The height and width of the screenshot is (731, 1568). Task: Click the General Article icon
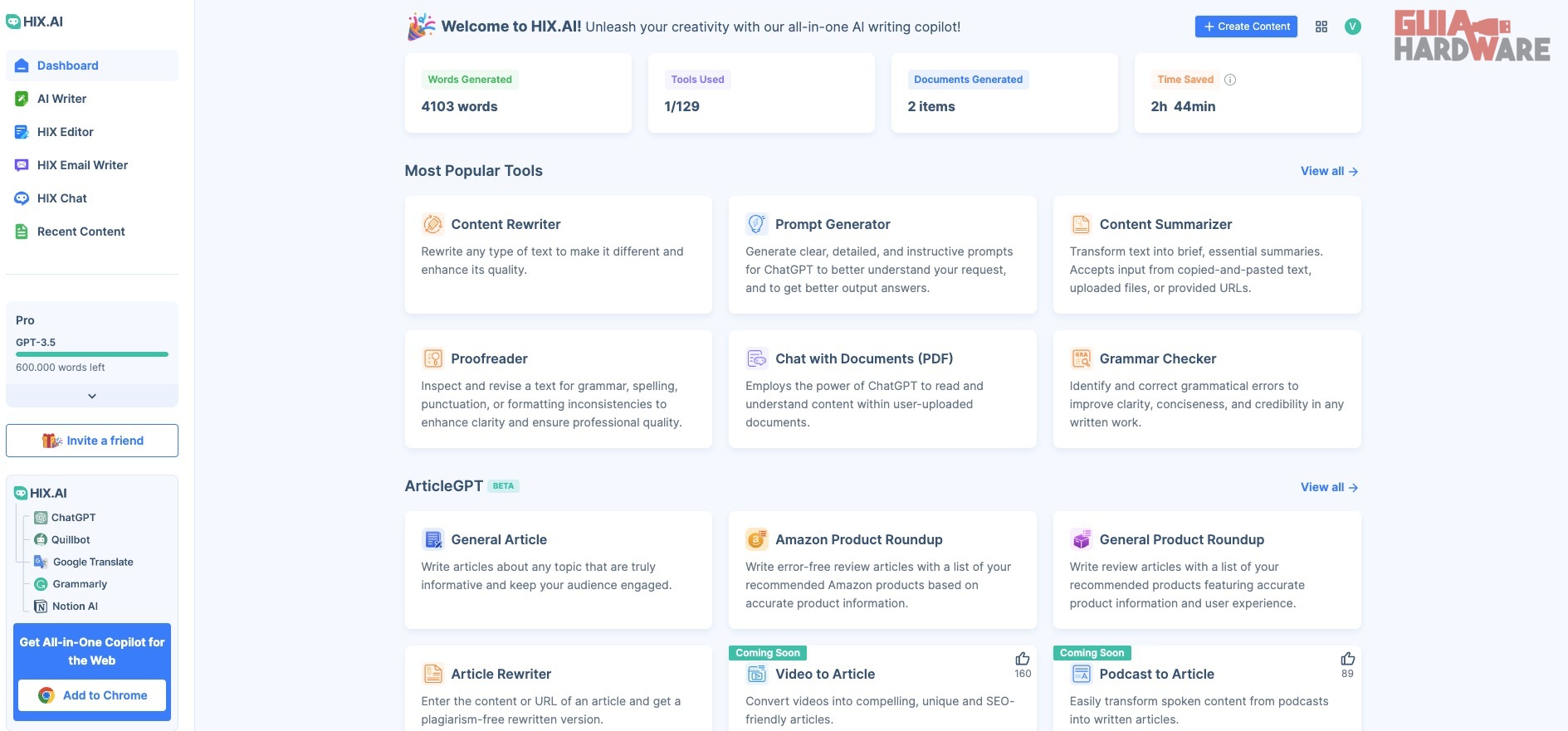(432, 539)
